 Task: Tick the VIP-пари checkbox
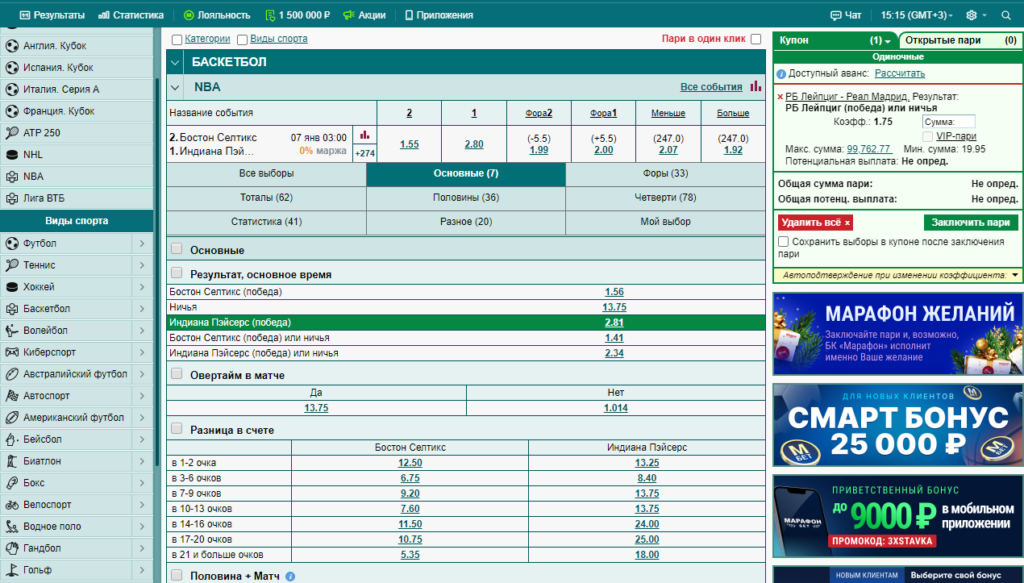point(927,136)
